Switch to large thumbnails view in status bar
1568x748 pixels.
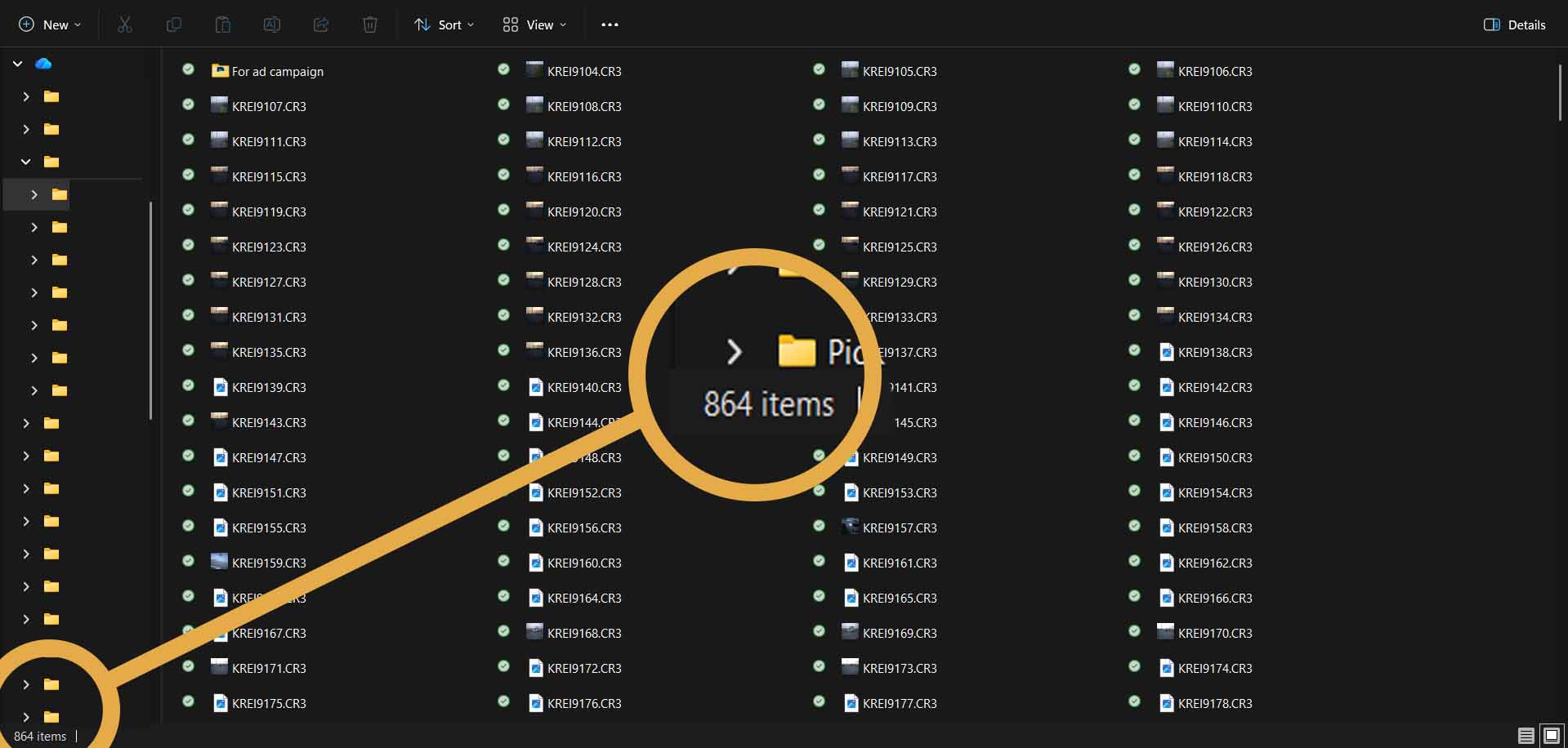[1551, 736]
